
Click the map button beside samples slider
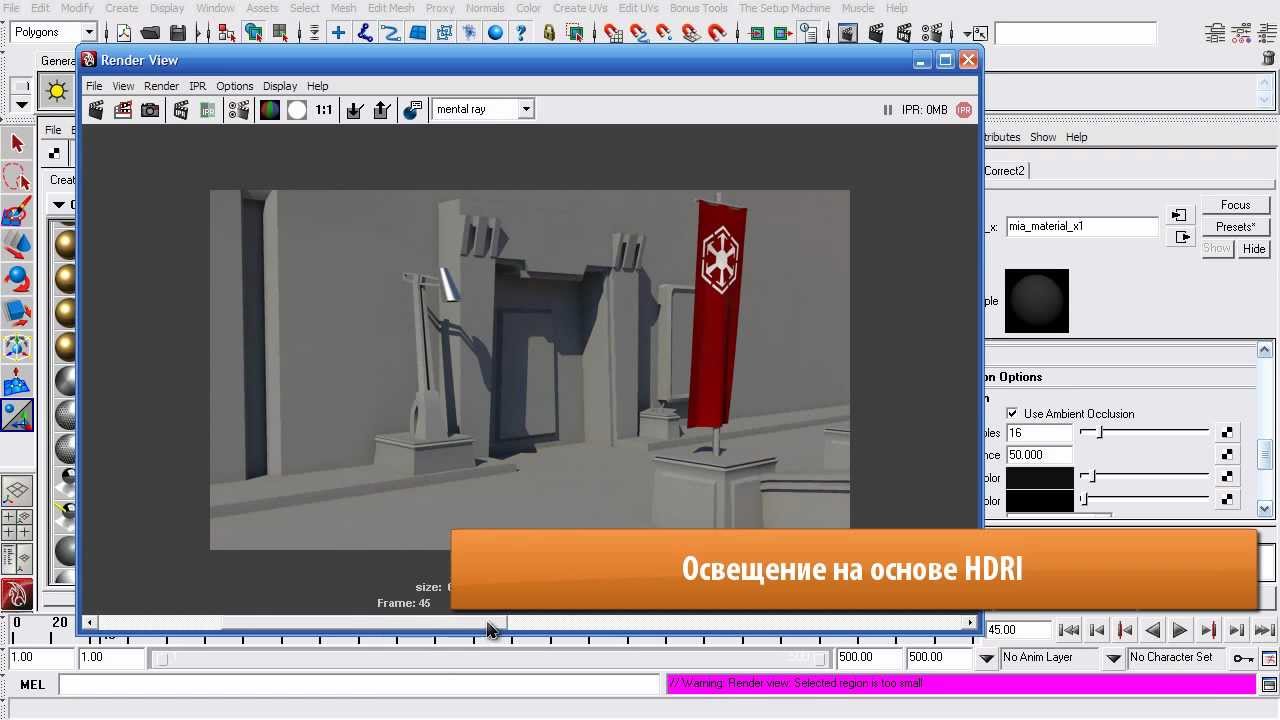click(1227, 433)
